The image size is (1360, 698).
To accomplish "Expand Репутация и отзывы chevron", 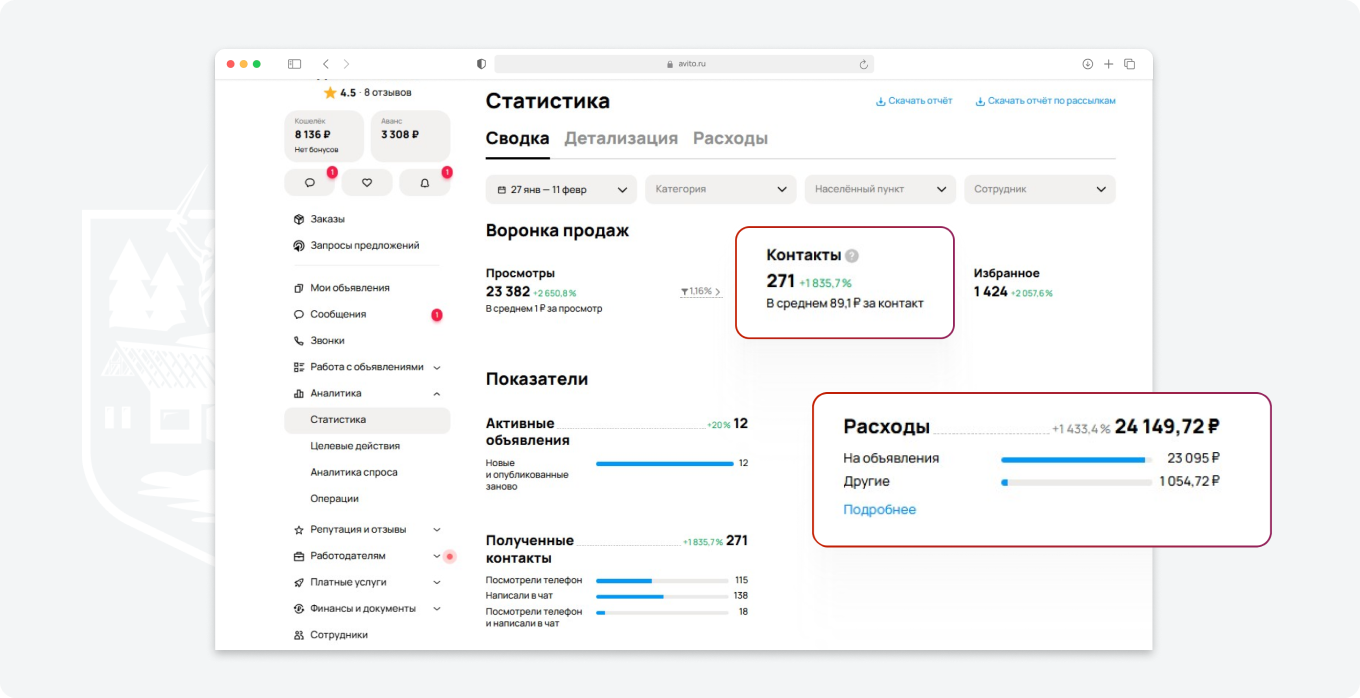I will pyautogui.click(x=437, y=530).
